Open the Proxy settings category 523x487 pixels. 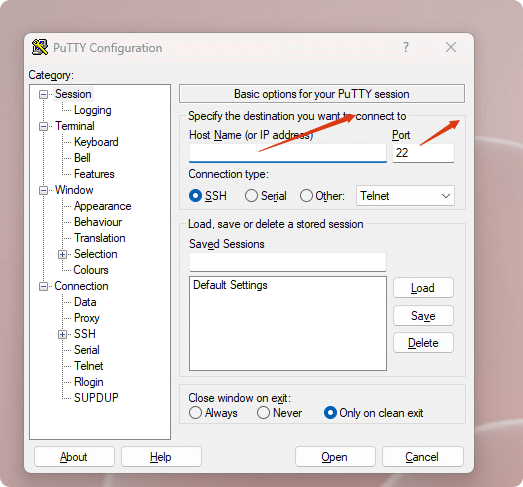[87, 318]
